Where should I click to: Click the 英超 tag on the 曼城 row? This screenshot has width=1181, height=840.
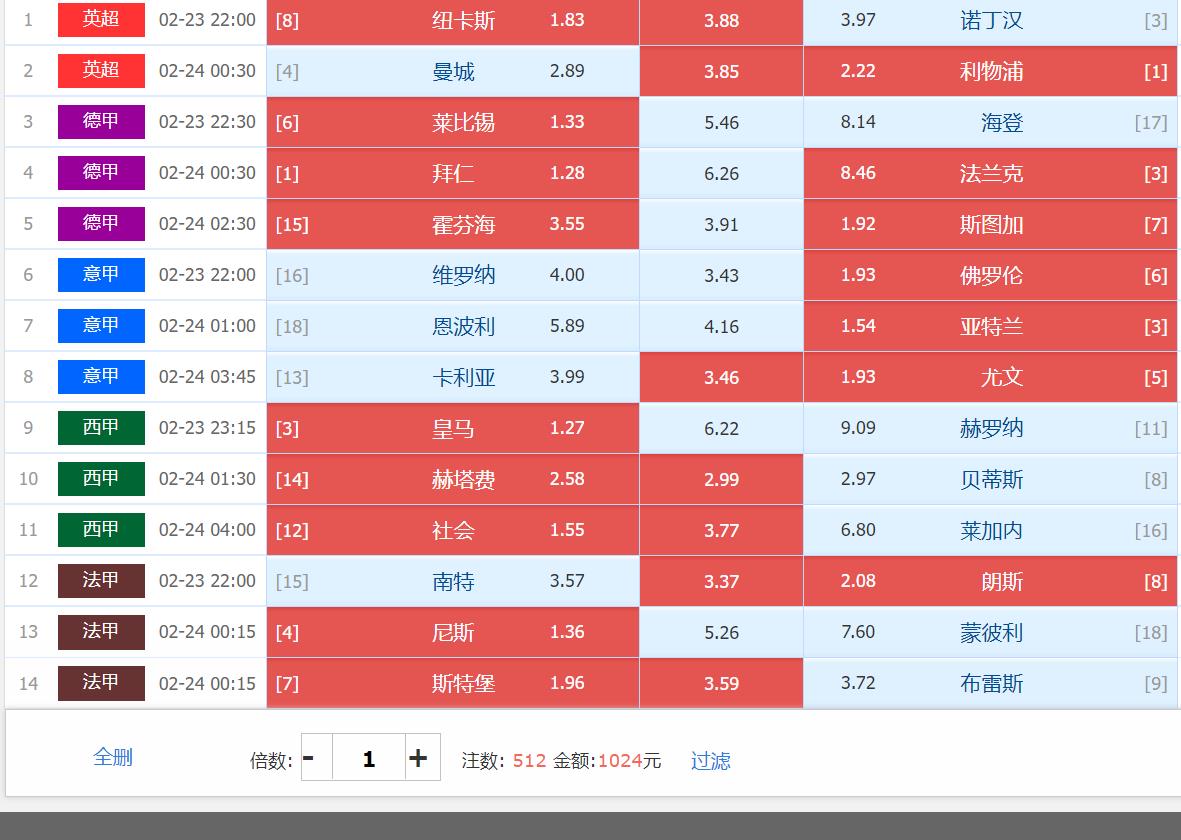pos(101,70)
